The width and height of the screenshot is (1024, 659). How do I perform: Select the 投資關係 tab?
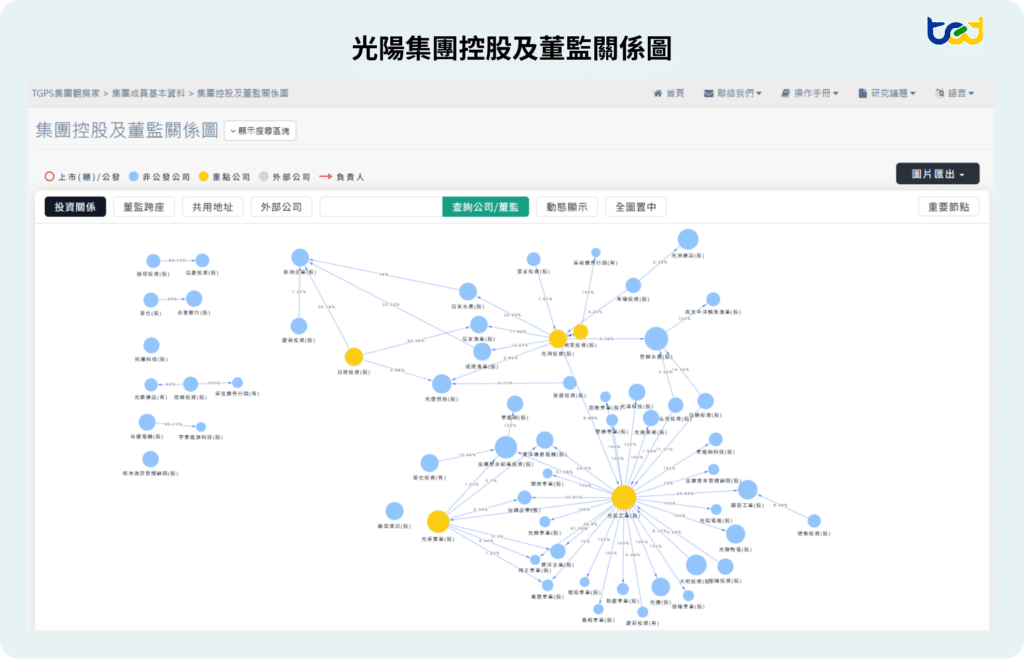(75, 207)
